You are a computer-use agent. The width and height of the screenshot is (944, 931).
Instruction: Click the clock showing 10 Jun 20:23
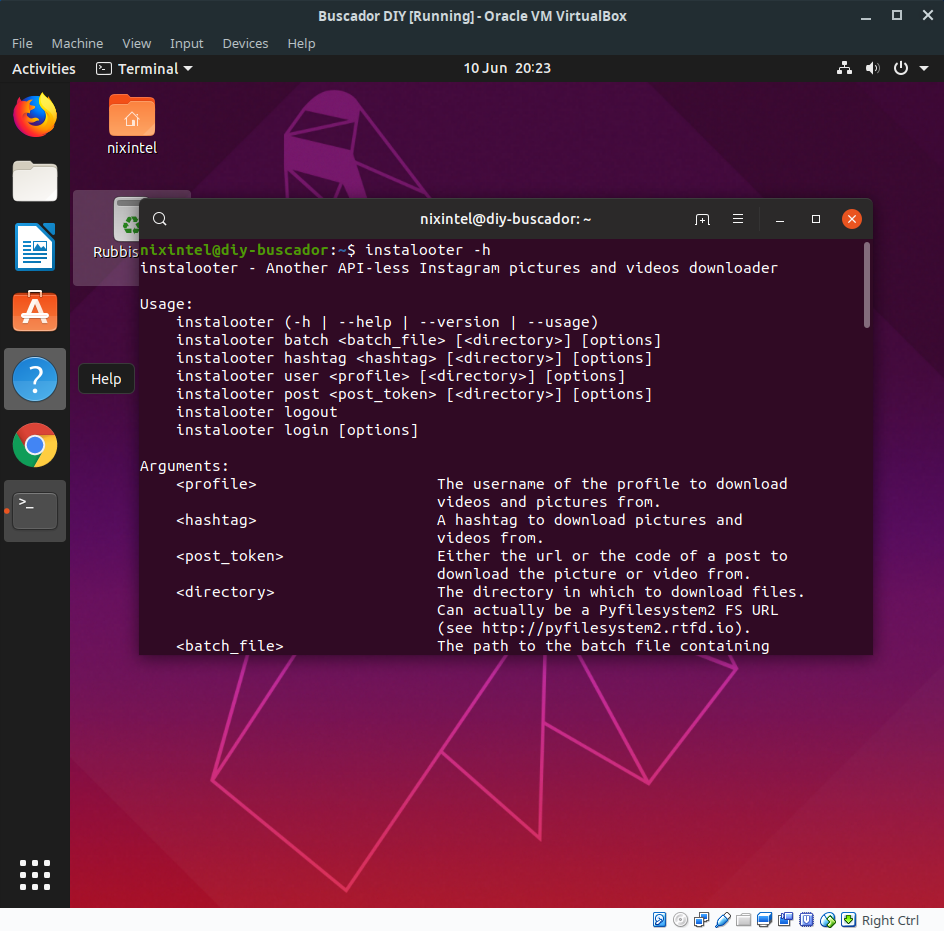[x=507, y=68]
